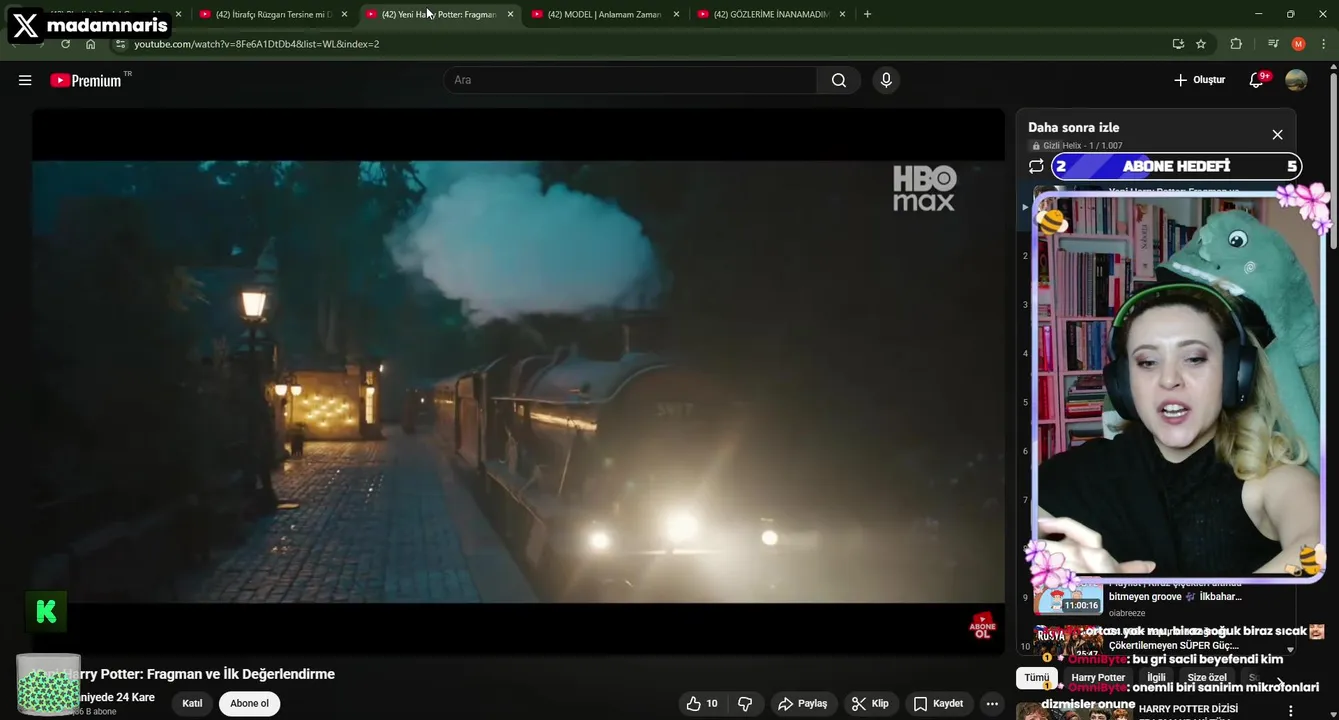The height and width of the screenshot is (720, 1339).
Task: Select the 'Harry Potter' filter chip
Action: [1098, 678]
